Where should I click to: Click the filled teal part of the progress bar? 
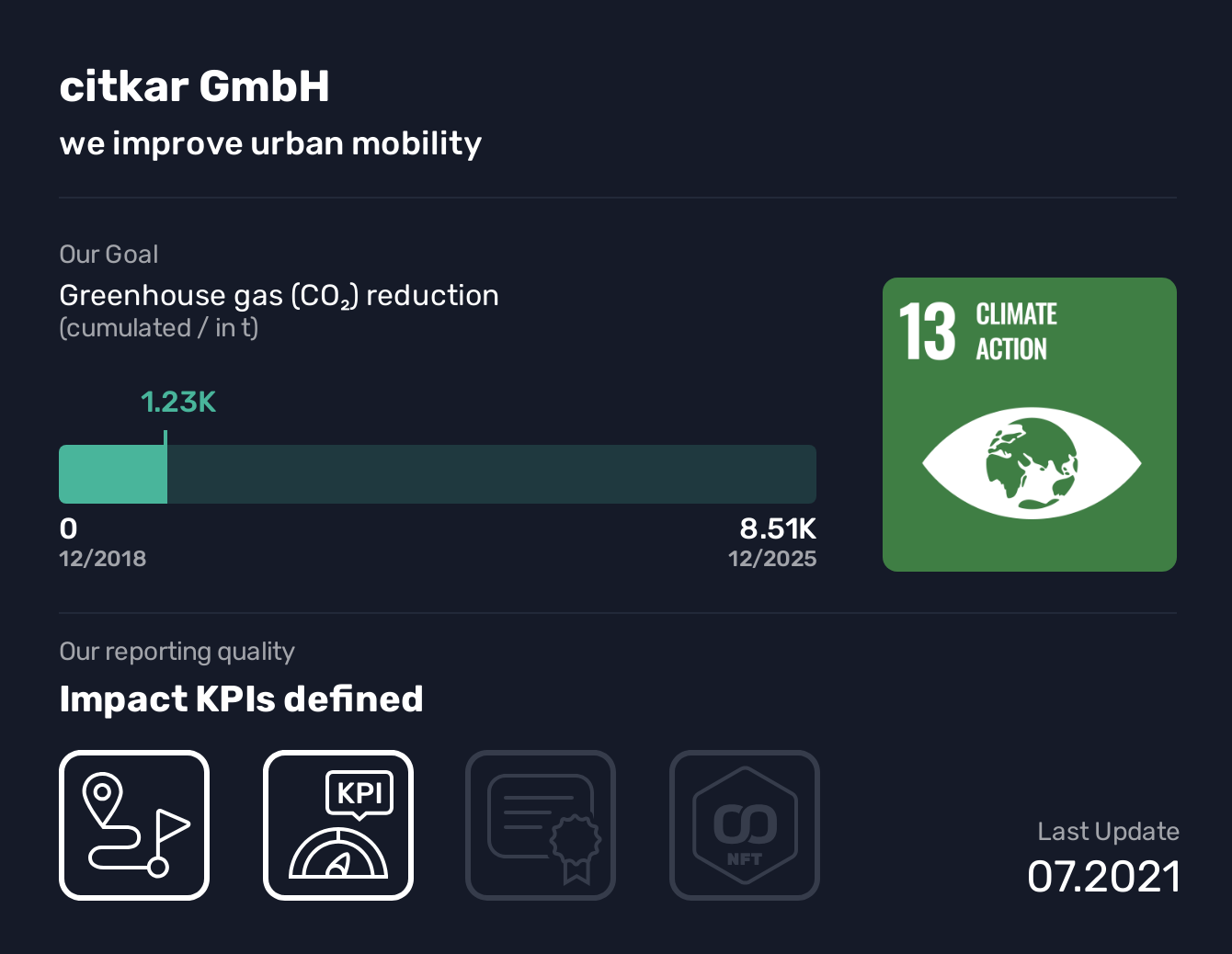click(x=112, y=474)
